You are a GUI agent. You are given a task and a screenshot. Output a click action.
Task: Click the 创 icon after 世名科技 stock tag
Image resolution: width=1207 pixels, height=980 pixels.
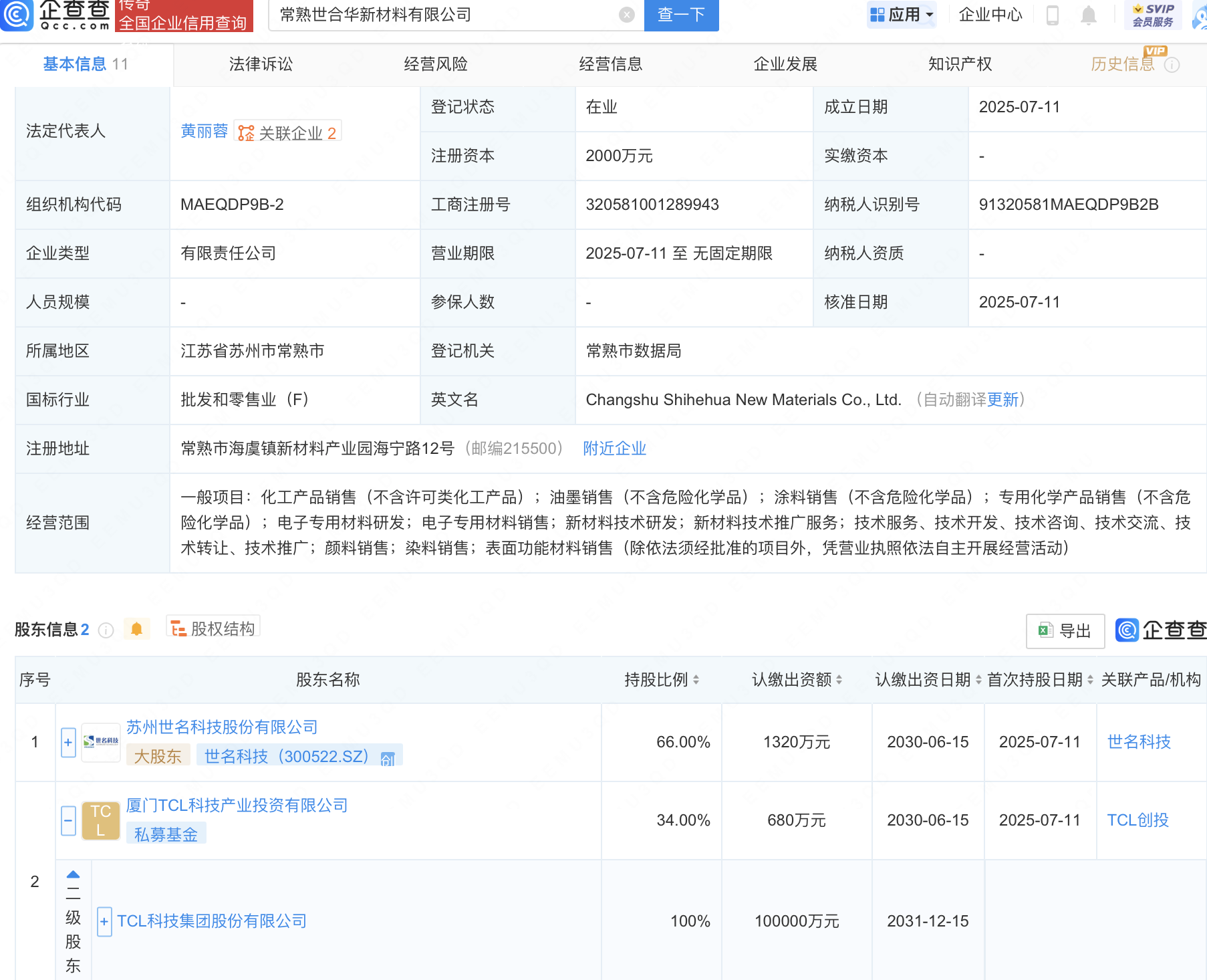[x=388, y=758]
